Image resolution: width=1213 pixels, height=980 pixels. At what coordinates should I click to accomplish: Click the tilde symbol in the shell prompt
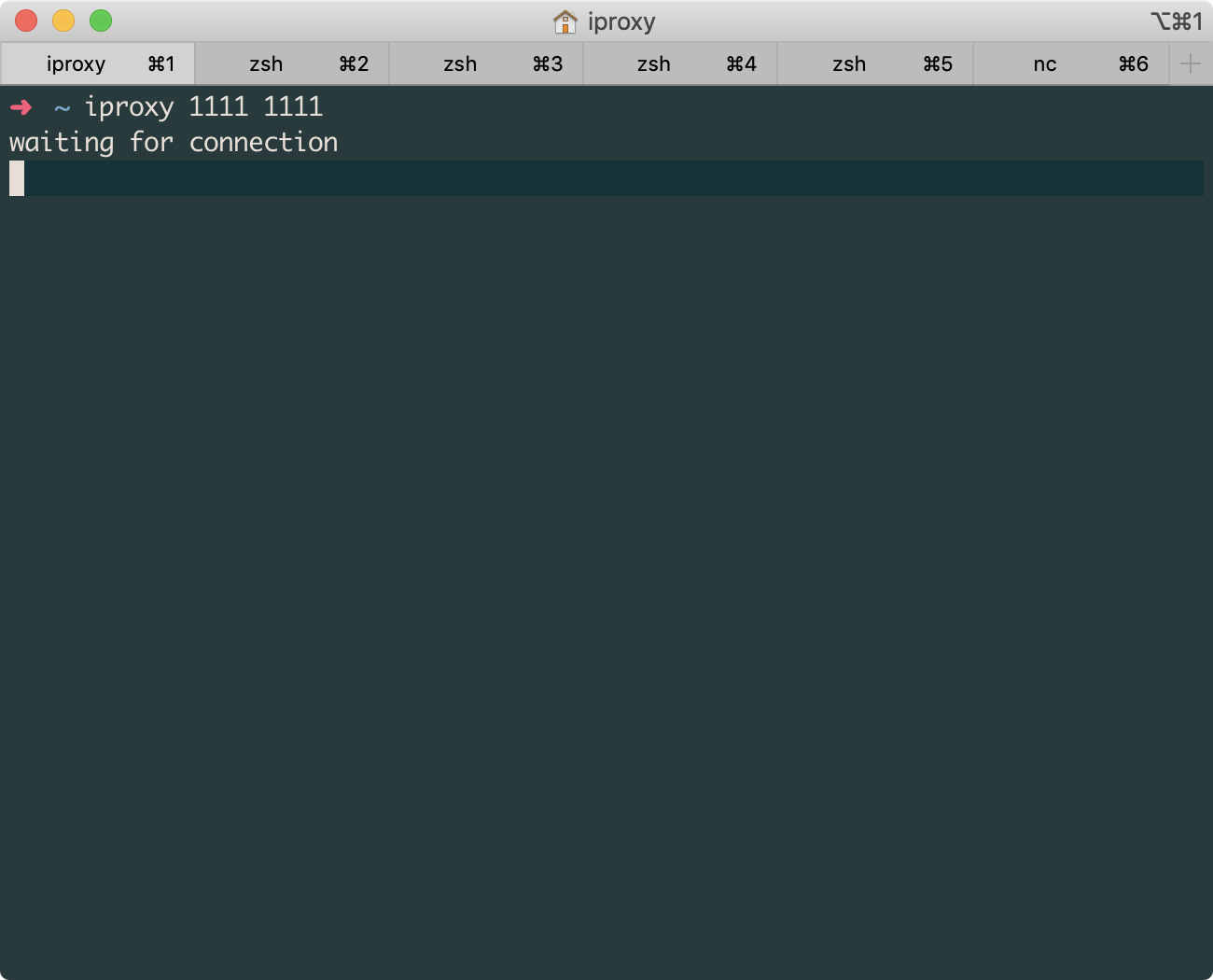tap(62, 106)
